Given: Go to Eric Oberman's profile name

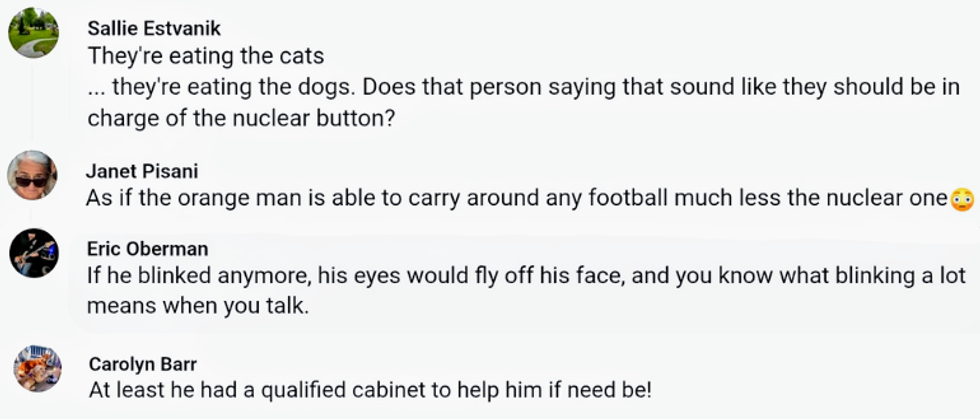Looking at the screenshot, I should tap(147, 249).
